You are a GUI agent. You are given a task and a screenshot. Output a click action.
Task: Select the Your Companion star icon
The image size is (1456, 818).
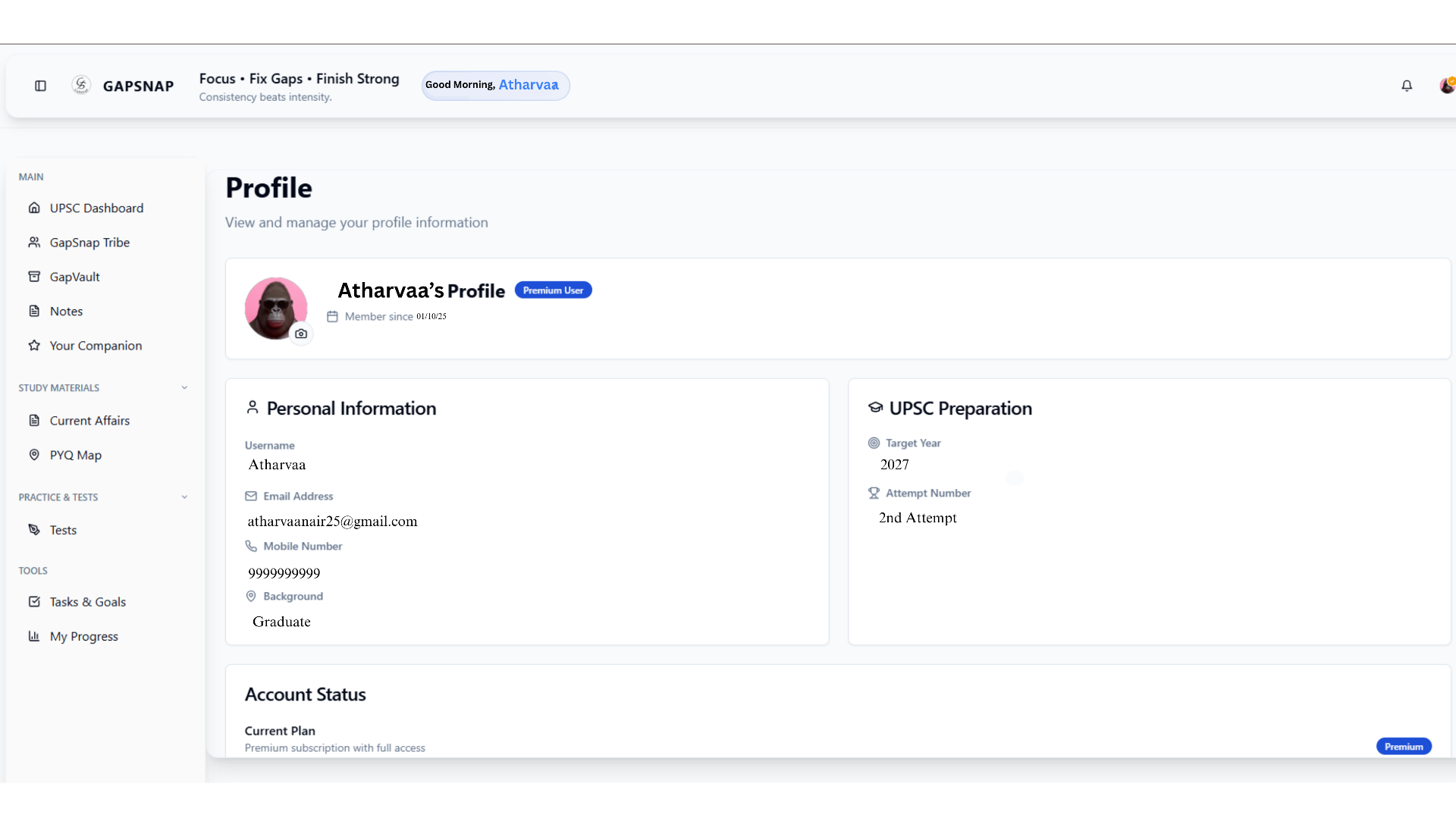pos(35,345)
